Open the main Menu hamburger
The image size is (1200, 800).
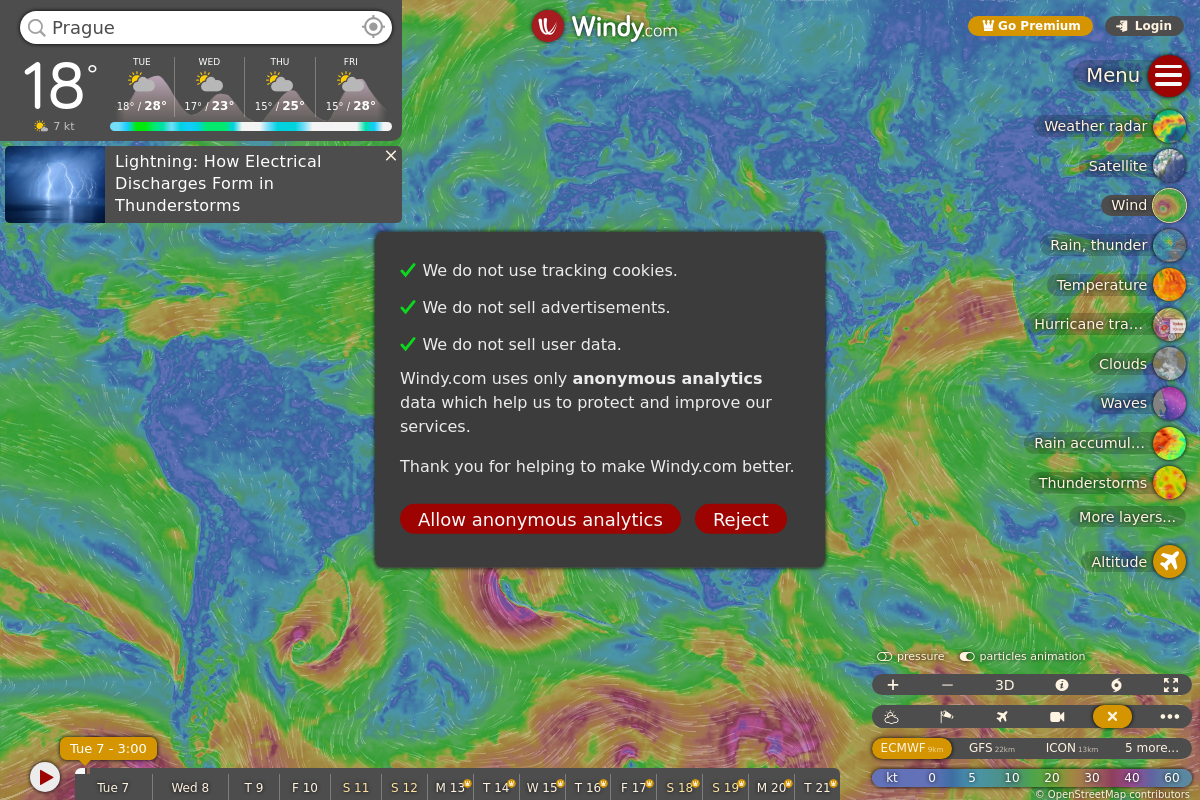[x=1168, y=76]
